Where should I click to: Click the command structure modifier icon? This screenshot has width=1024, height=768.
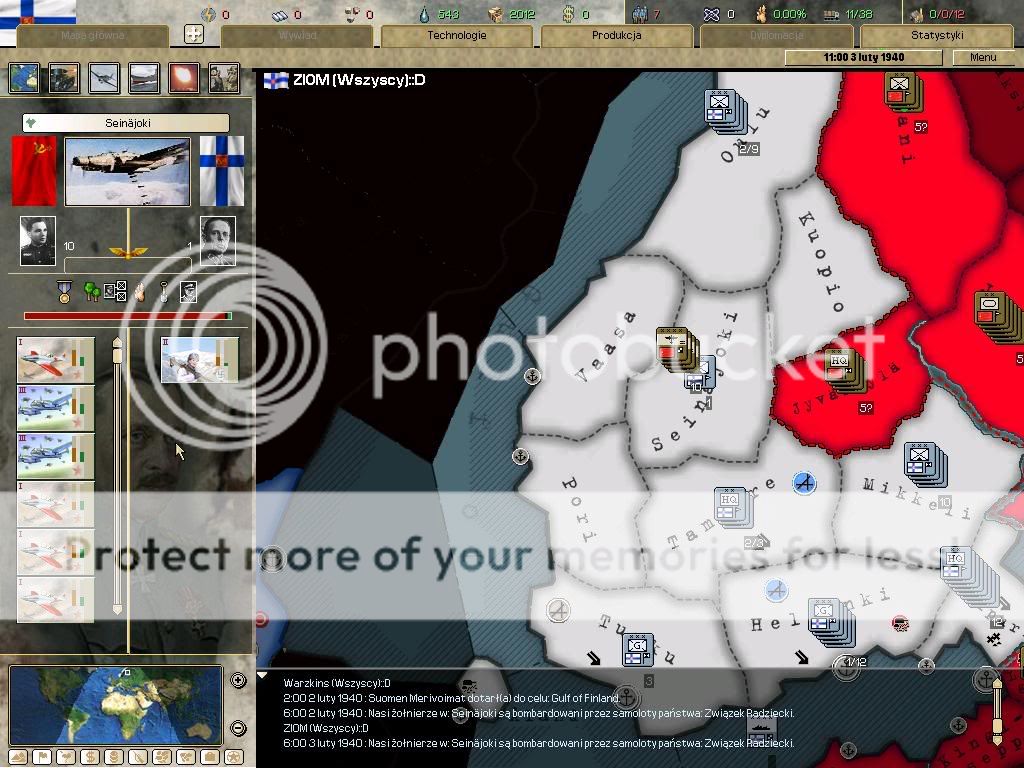click(x=116, y=291)
